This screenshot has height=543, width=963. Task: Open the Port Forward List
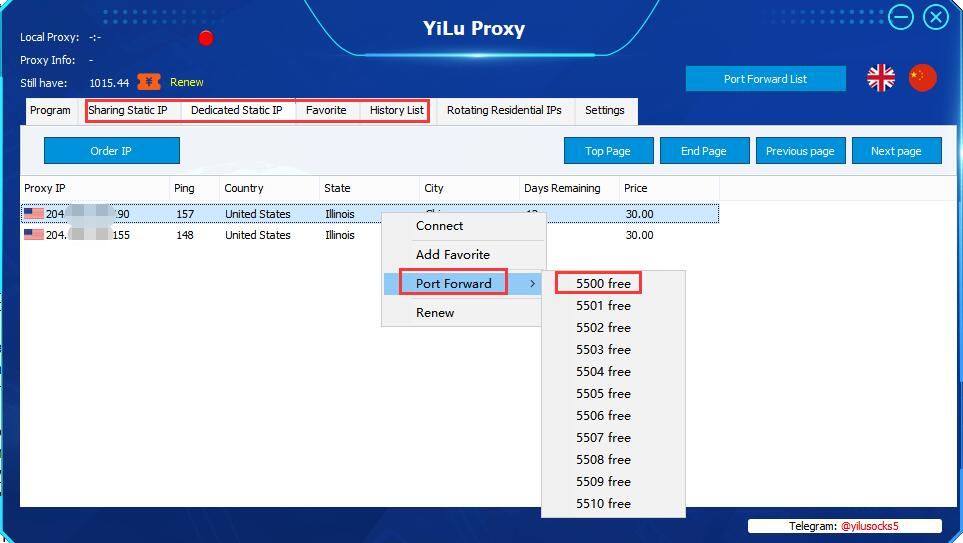(765, 79)
